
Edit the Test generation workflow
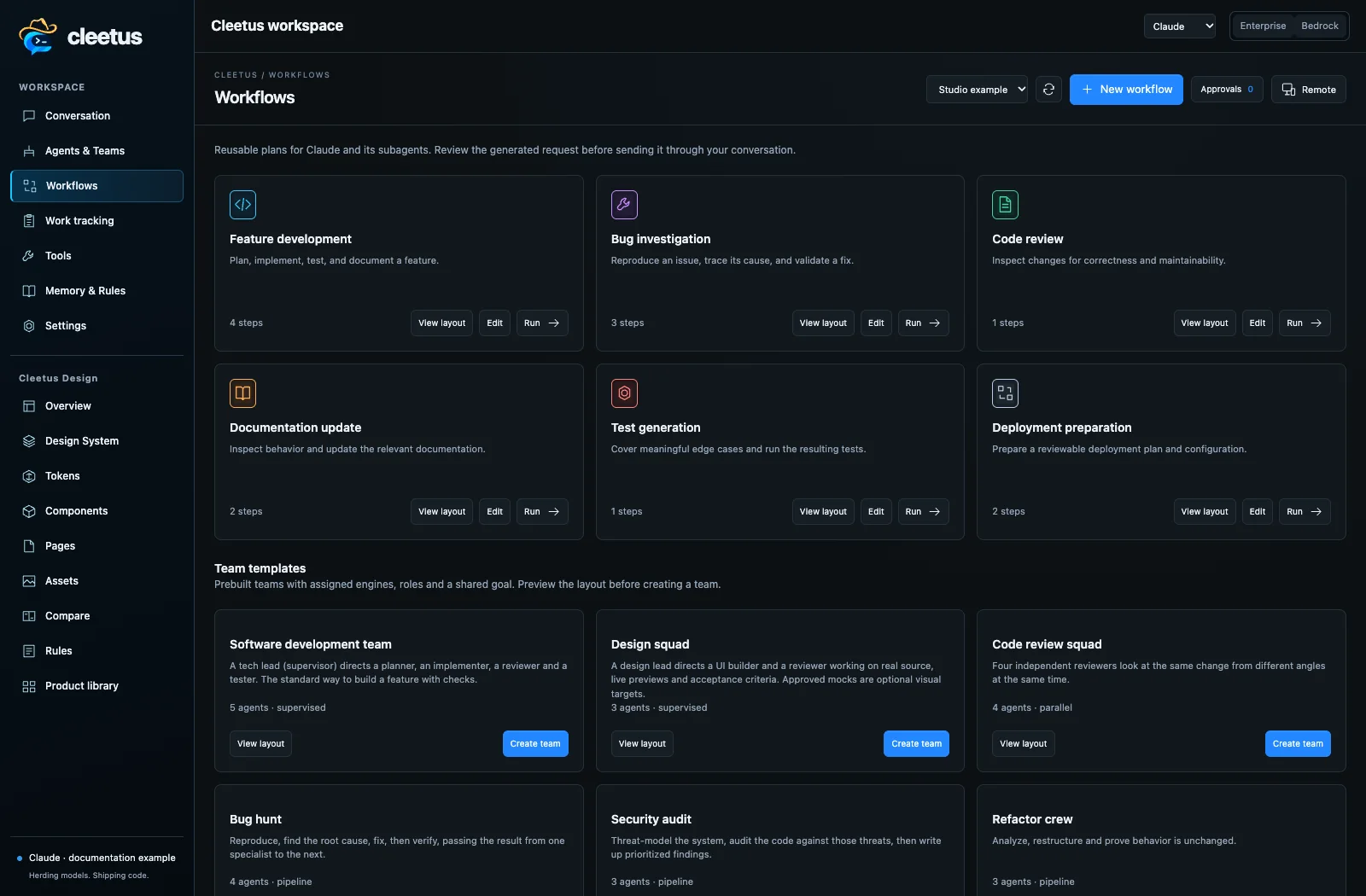(x=876, y=512)
